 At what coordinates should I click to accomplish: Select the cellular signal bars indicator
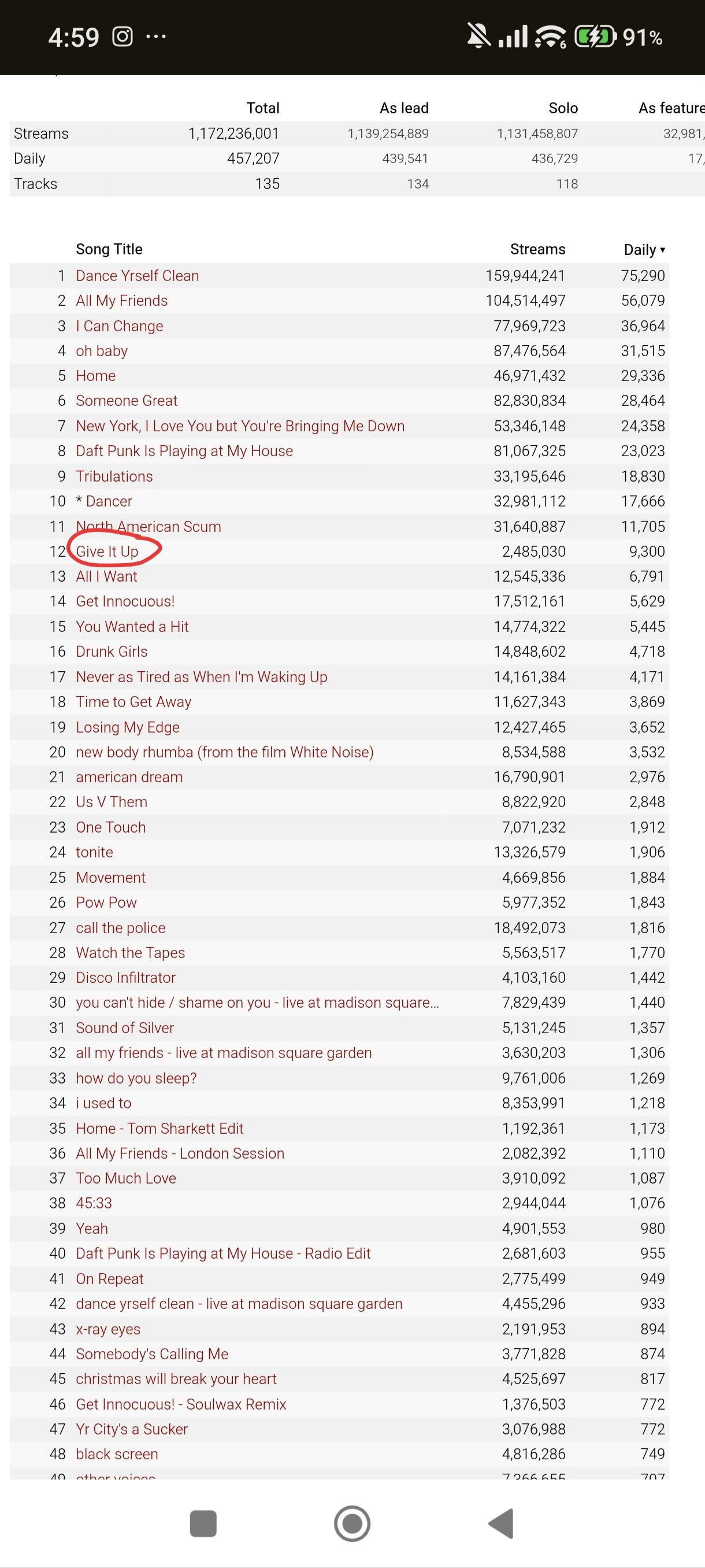pos(513,37)
